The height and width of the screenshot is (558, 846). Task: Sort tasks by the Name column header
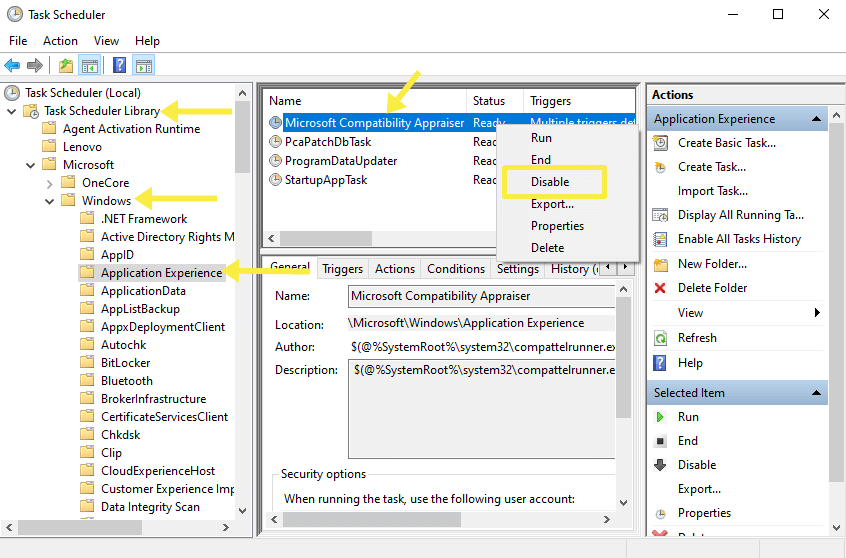pos(365,101)
